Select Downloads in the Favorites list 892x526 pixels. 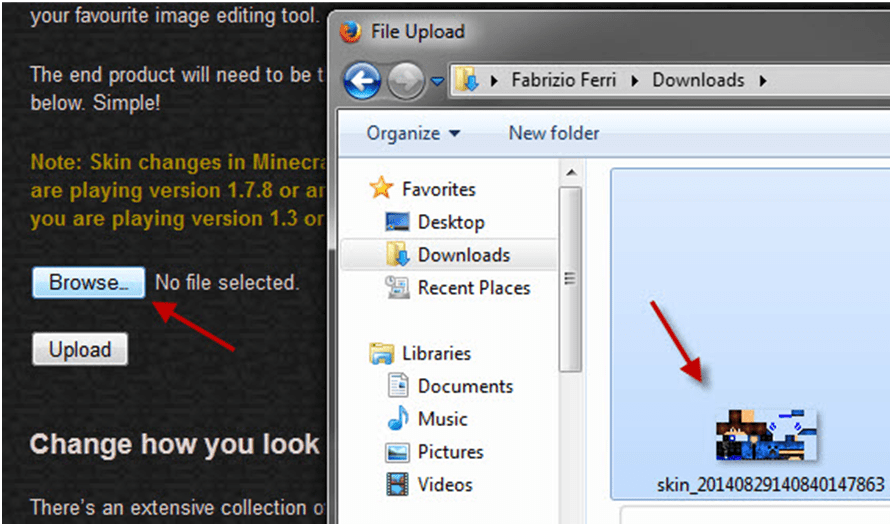click(464, 255)
